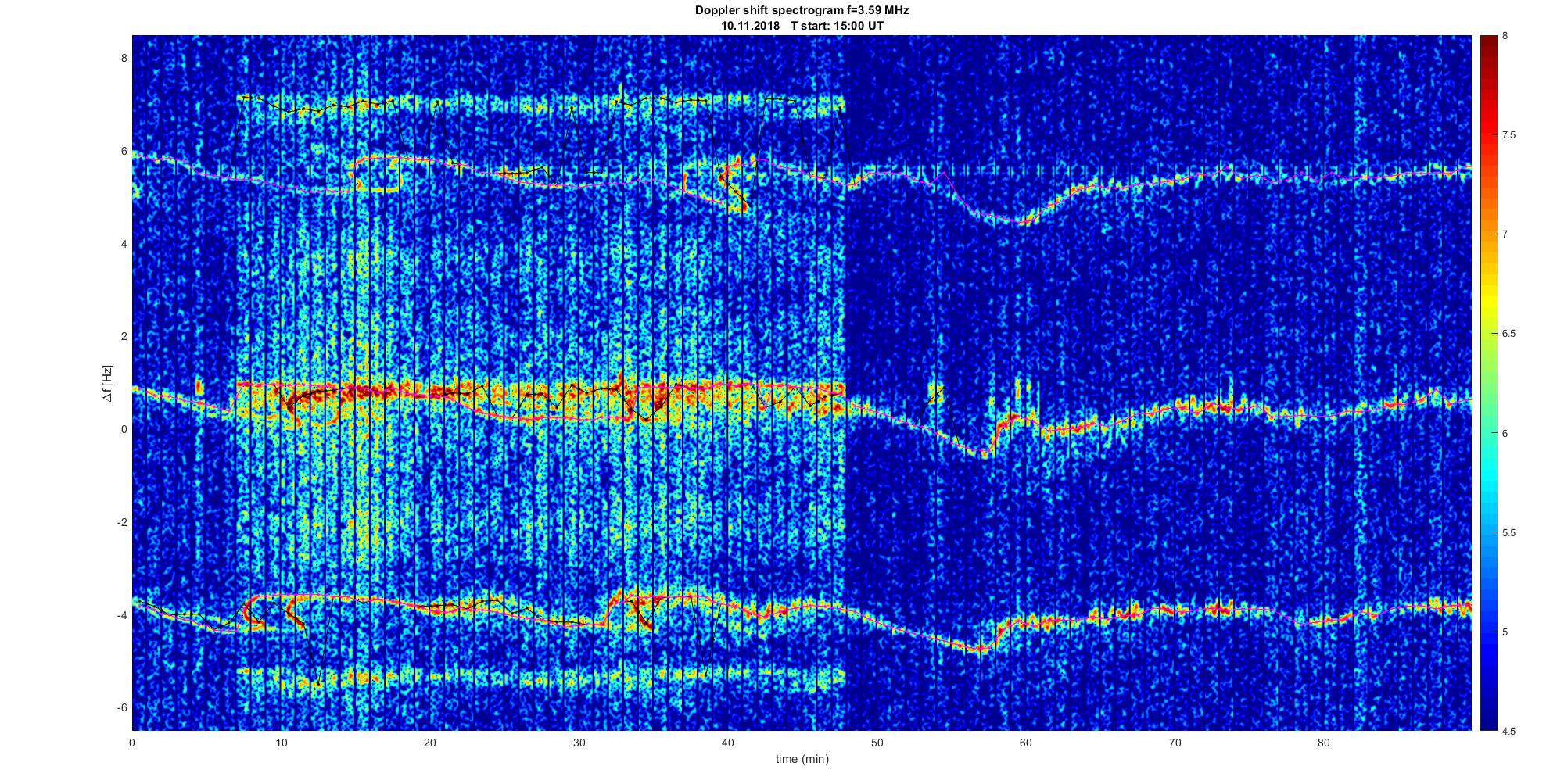Click the colorbar tick label "8"
The image size is (1564, 784).
[1505, 36]
